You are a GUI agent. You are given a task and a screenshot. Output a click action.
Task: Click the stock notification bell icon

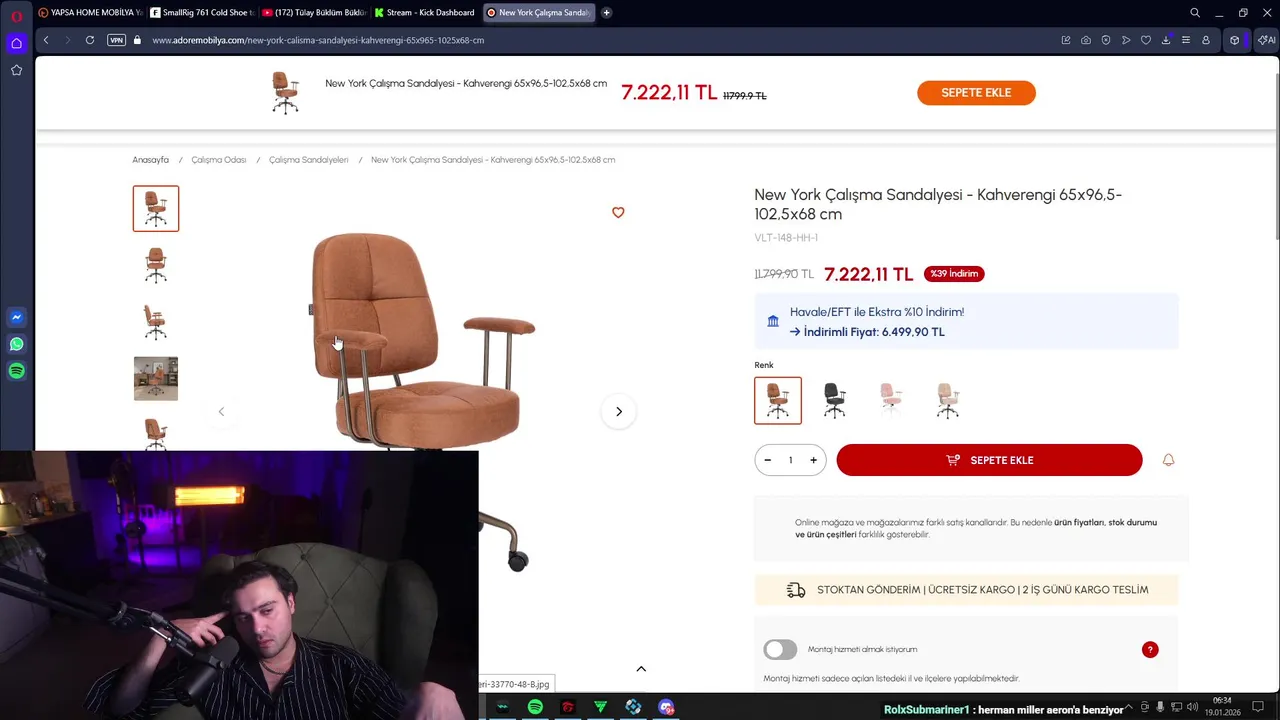pyautogui.click(x=1168, y=460)
